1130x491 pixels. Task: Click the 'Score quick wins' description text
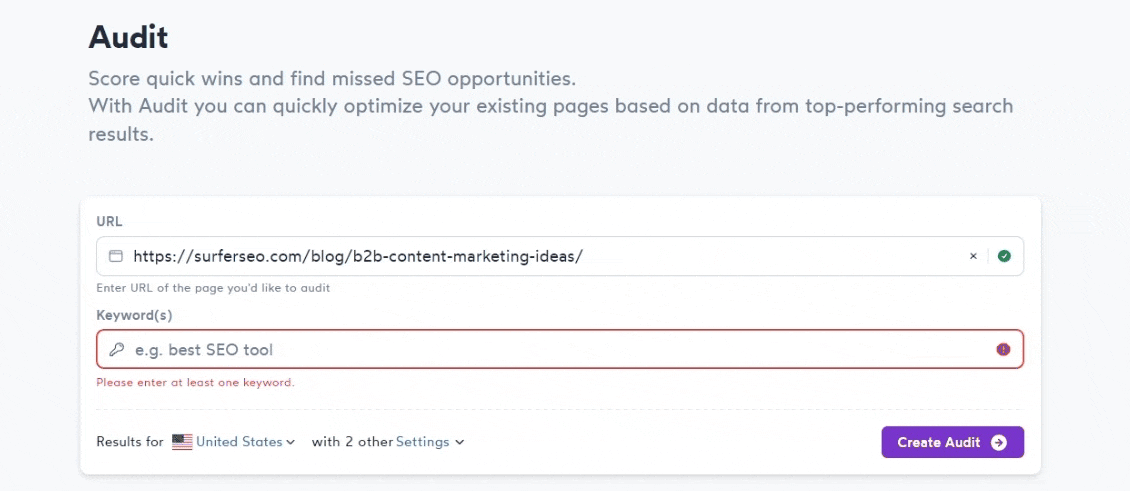point(332,79)
